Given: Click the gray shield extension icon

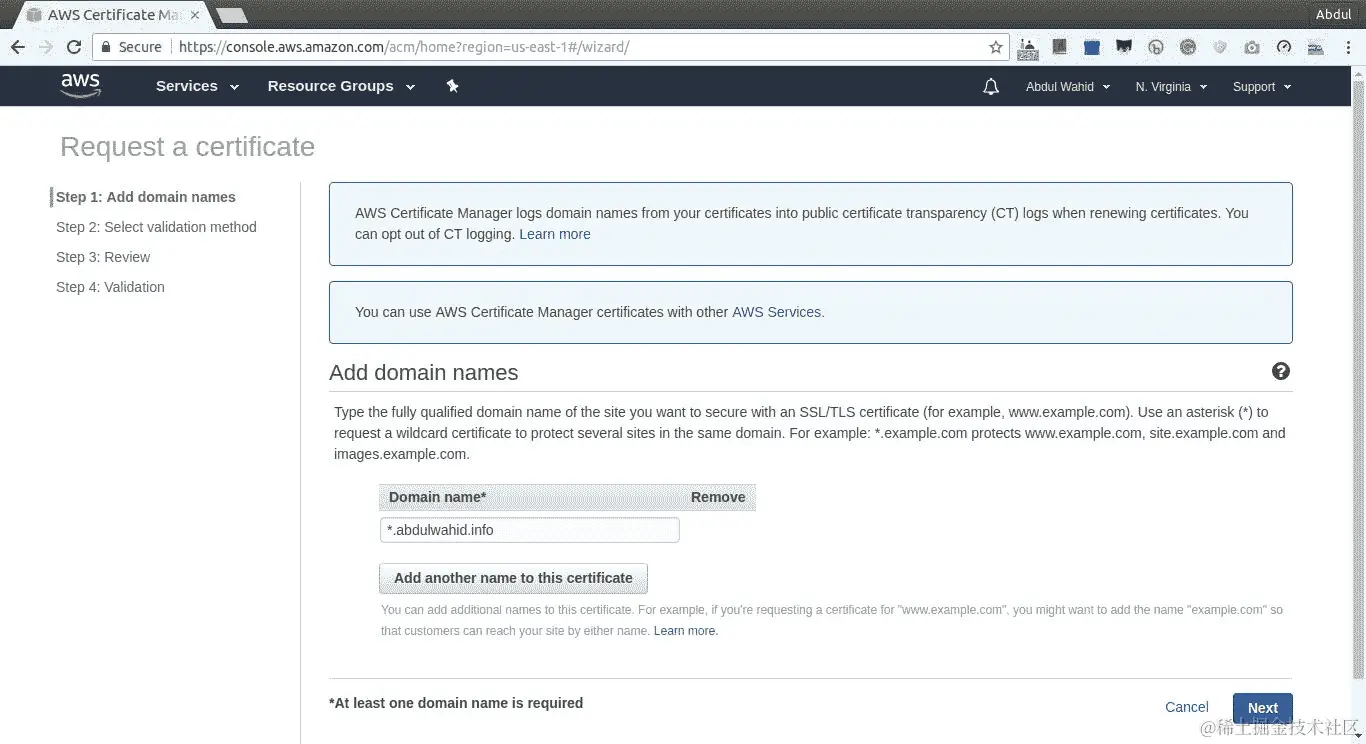Looking at the screenshot, I should click(1220, 47).
